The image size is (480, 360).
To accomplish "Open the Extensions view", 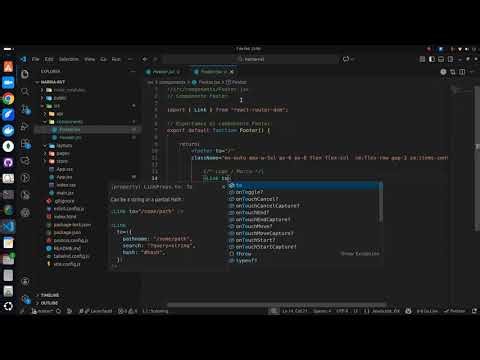I will coord(25,144).
